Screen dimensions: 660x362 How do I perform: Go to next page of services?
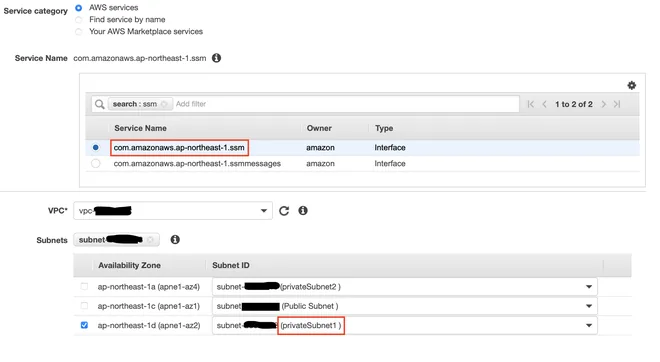[x=604, y=104]
